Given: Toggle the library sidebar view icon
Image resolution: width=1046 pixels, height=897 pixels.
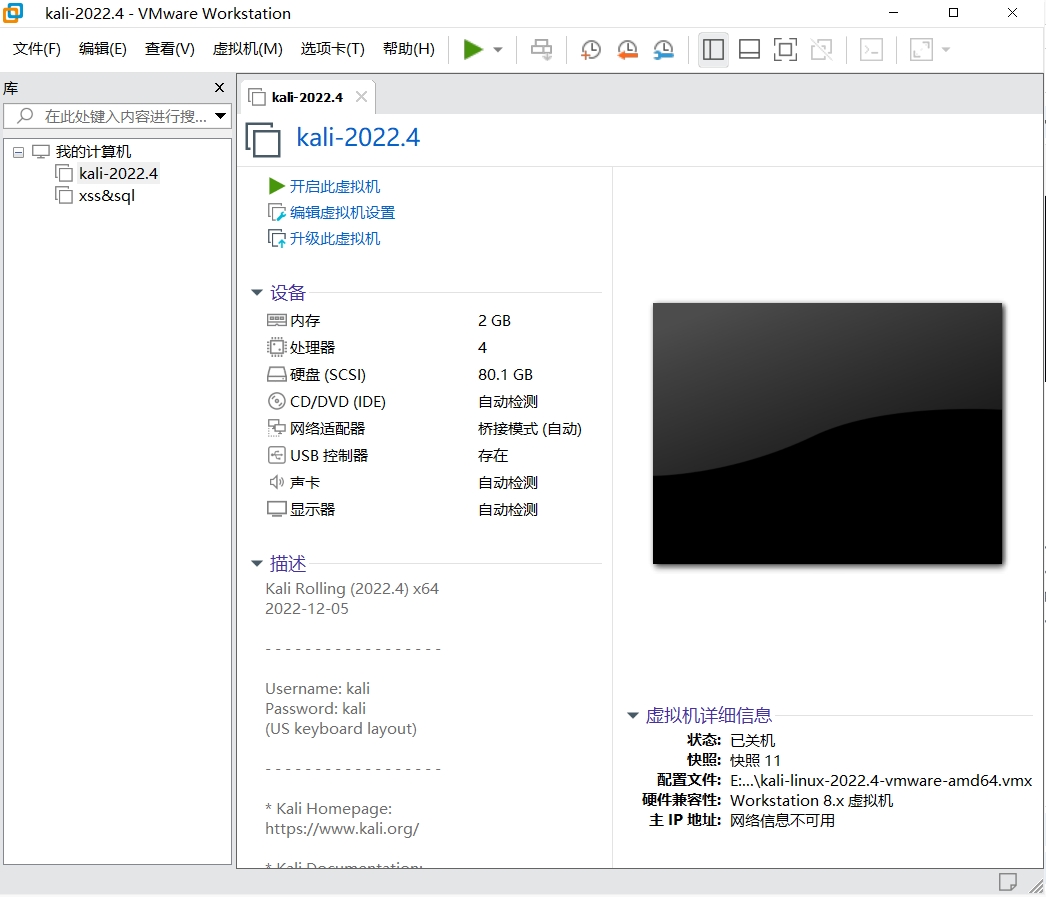Looking at the screenshot, I should [x=713, y=49].
